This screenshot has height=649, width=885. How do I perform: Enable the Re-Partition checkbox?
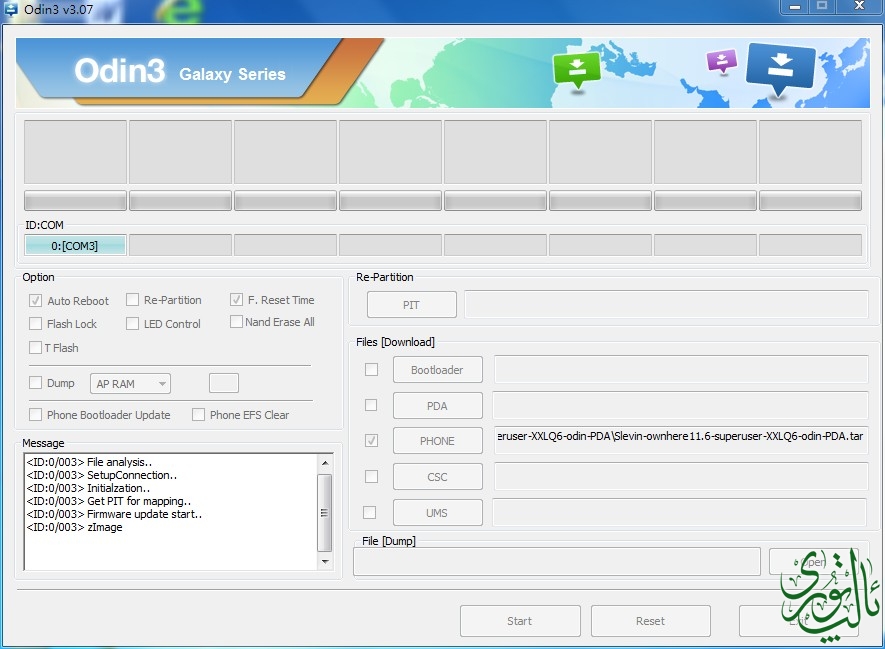132,300
